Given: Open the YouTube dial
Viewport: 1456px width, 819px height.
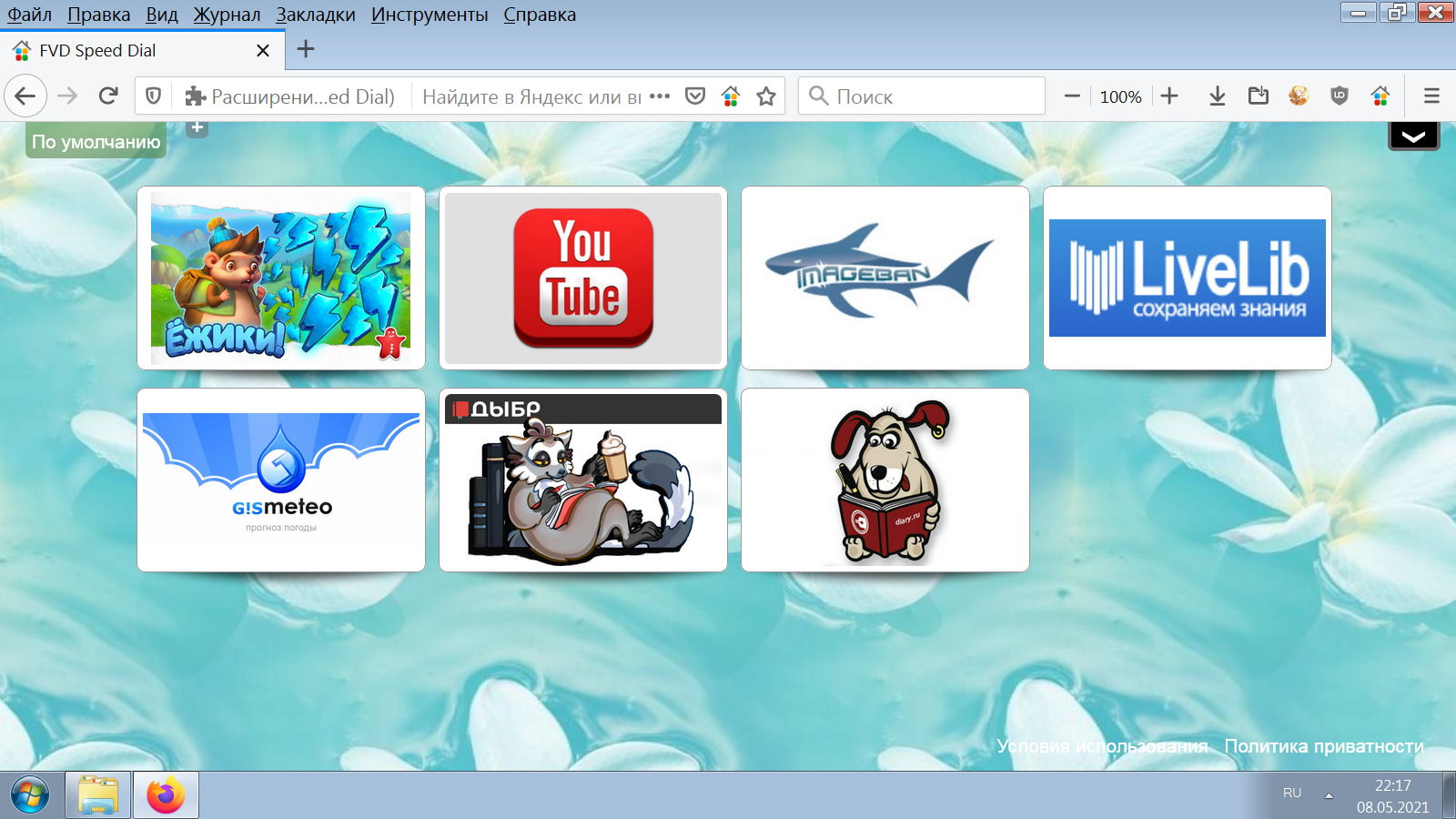Looking at the screenshot, I should pyautogui.click(x=583, y=278).
